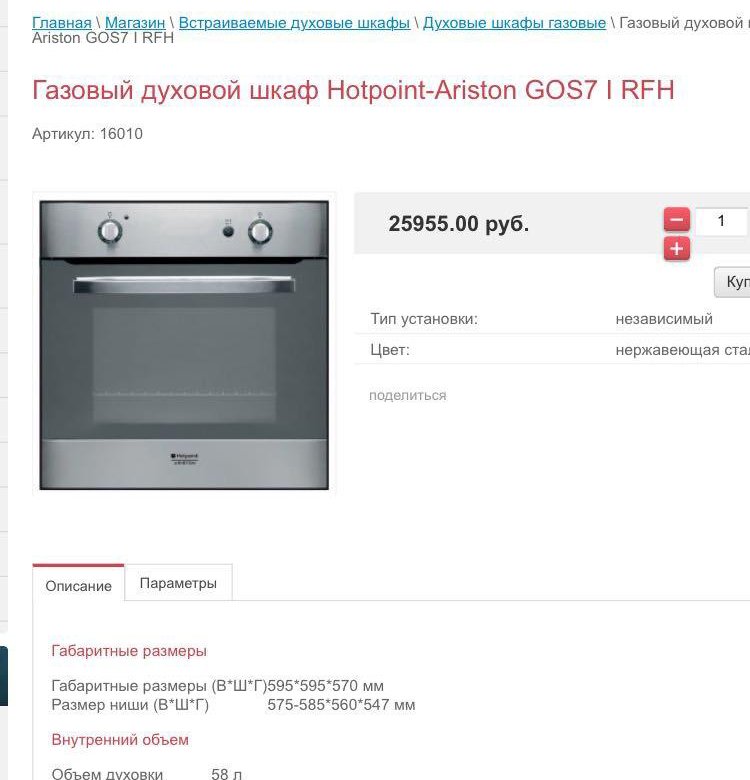This screenshot has width=750, height=780.
Task: Click the Артикул 16010 text
Action: (x=87, y=134)
